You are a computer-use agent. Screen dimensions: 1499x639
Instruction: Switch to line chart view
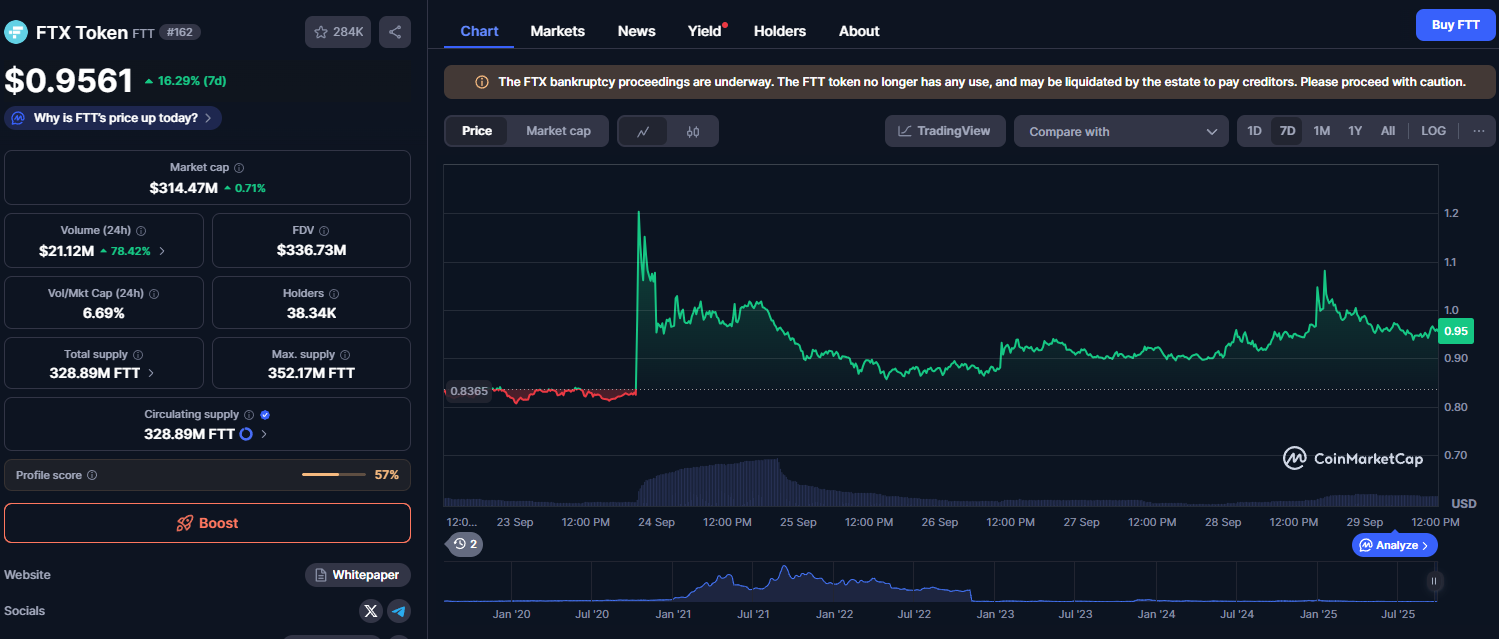[643, 131]
